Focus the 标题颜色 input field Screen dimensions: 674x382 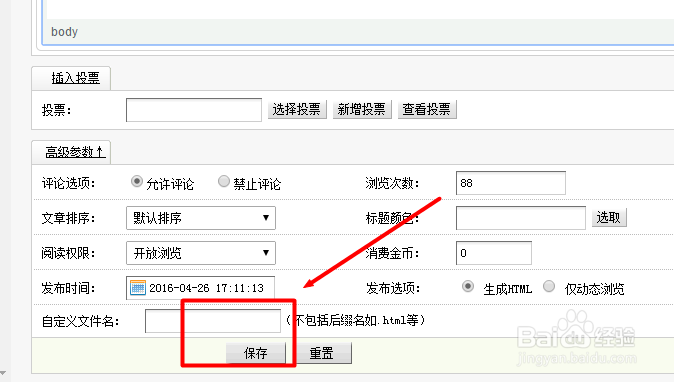point(521,218)
